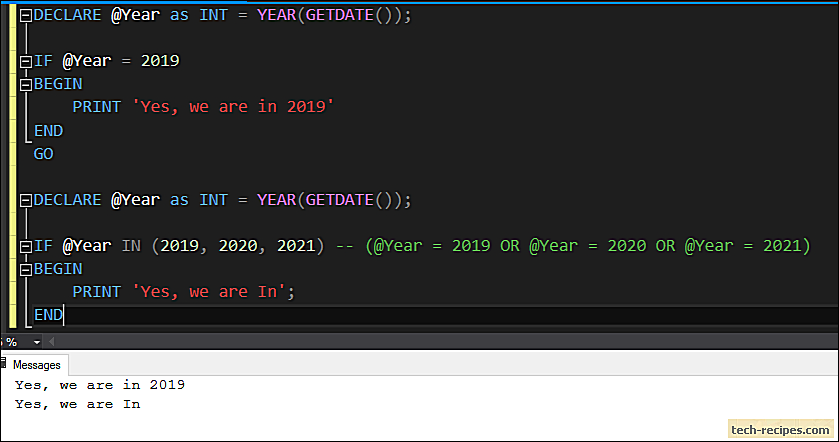Click the final END keyword
839x442 pixels.
pos(48,315)
